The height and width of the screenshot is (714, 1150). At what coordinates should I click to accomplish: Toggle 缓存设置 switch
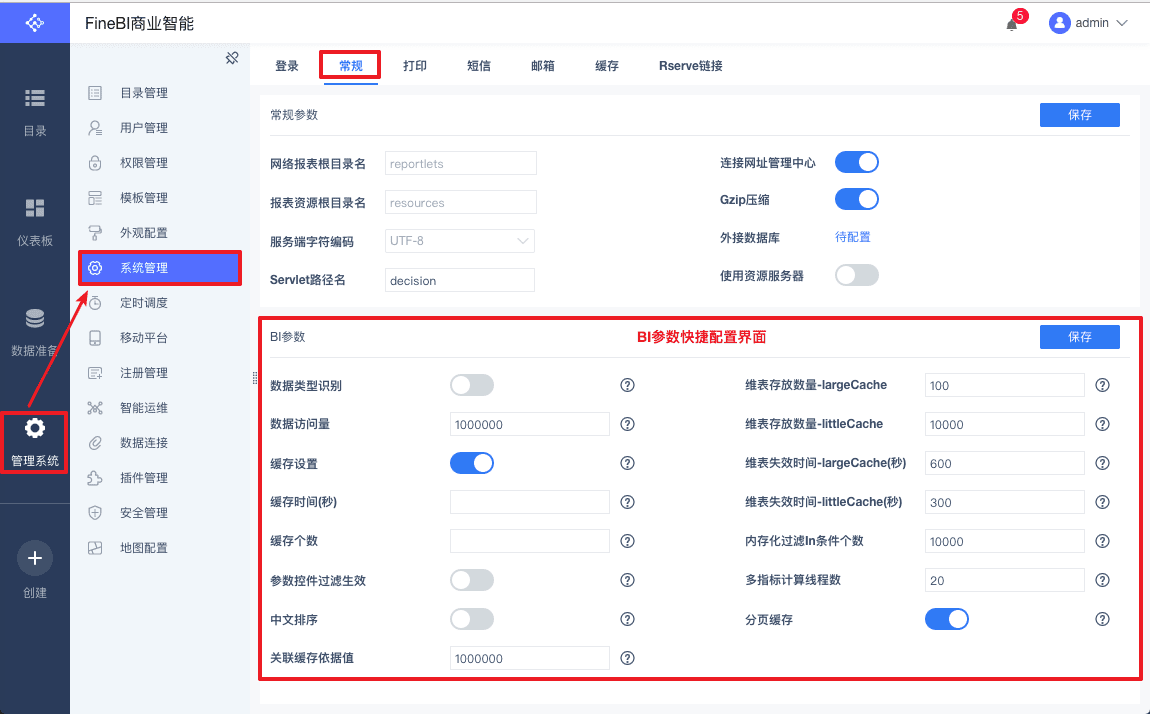(x=472, y=463)
